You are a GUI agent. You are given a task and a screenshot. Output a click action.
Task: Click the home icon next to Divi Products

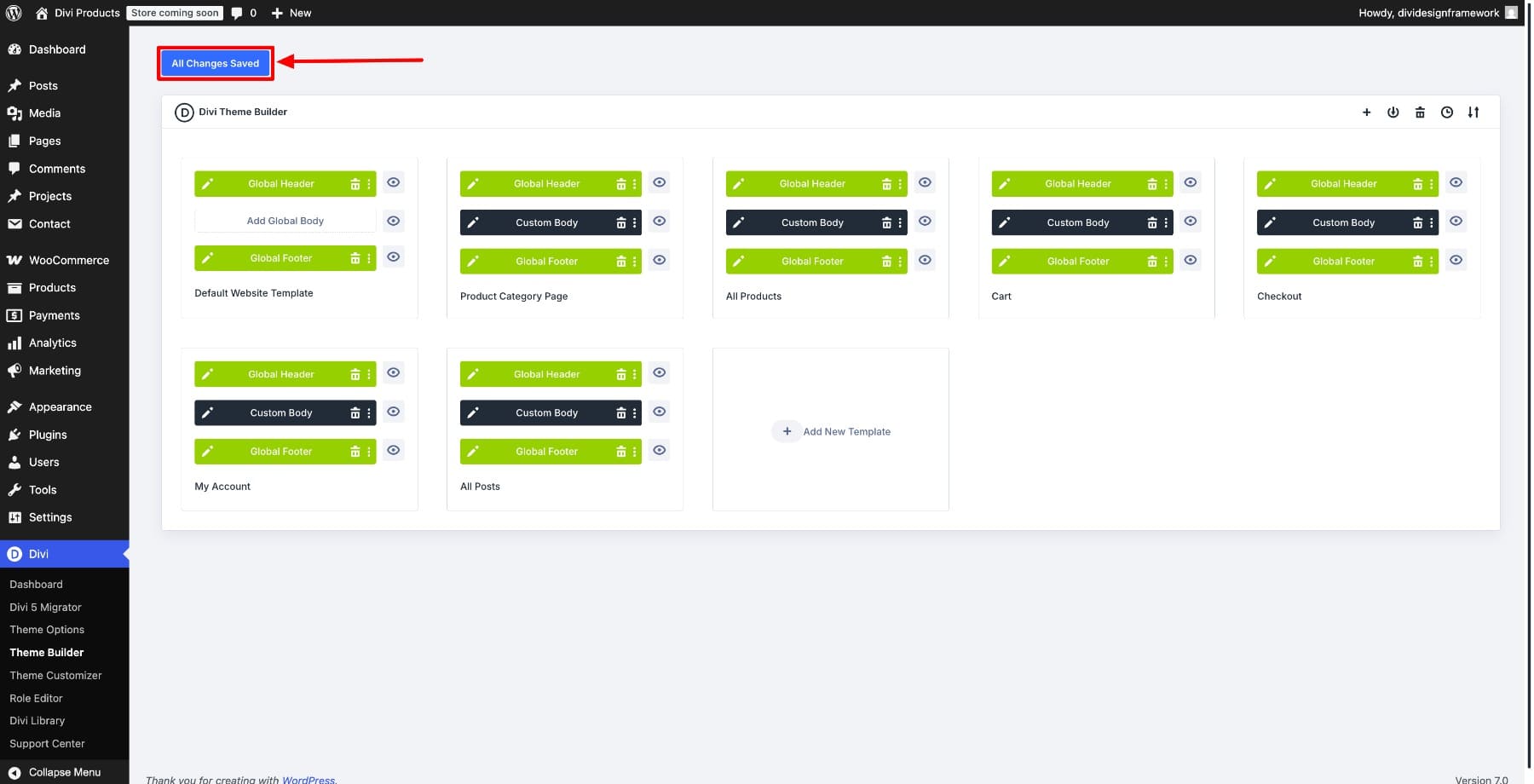(42, 13)
